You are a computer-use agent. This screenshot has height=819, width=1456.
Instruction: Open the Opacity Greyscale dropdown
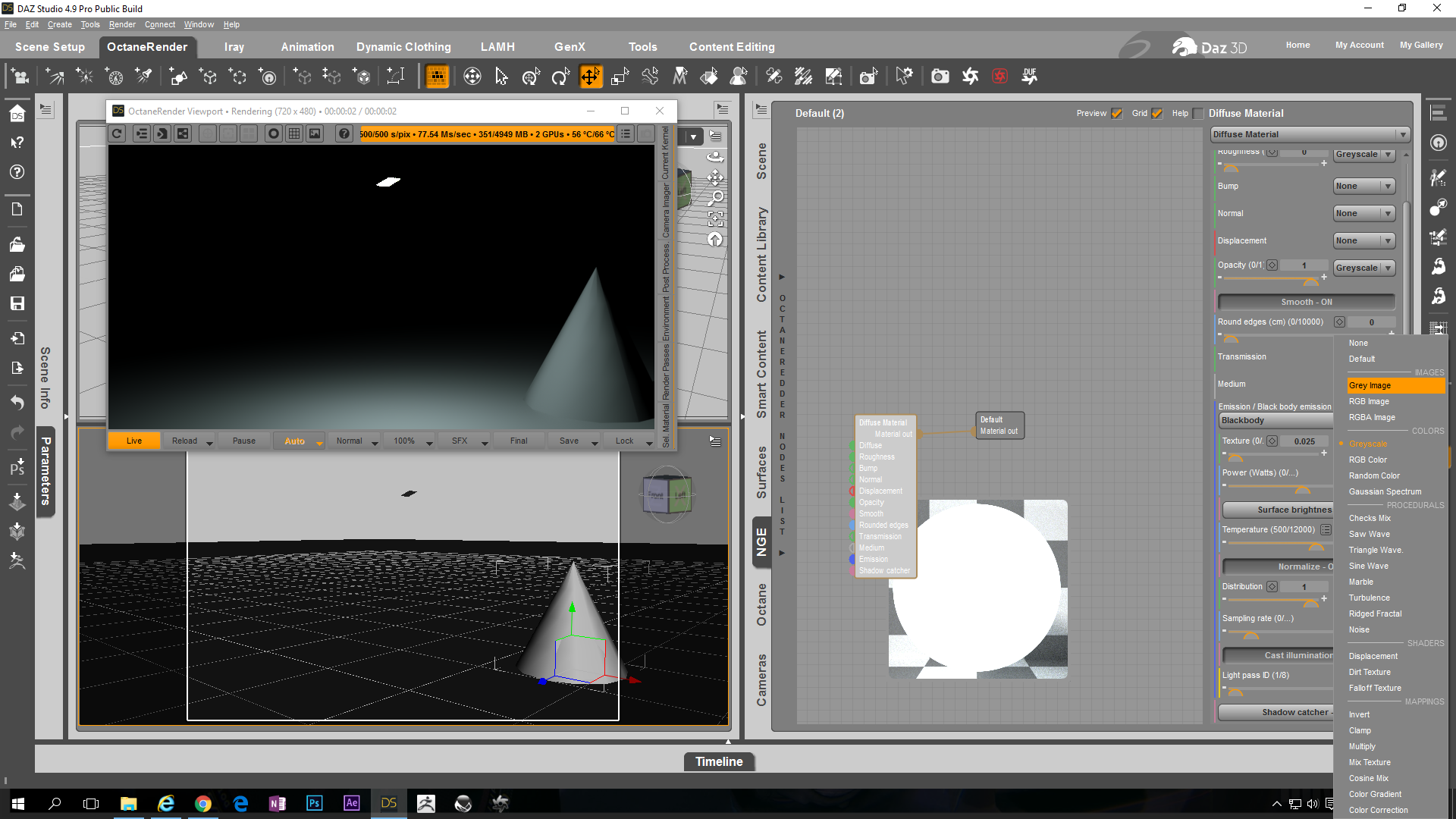[x=1363, y=268]
